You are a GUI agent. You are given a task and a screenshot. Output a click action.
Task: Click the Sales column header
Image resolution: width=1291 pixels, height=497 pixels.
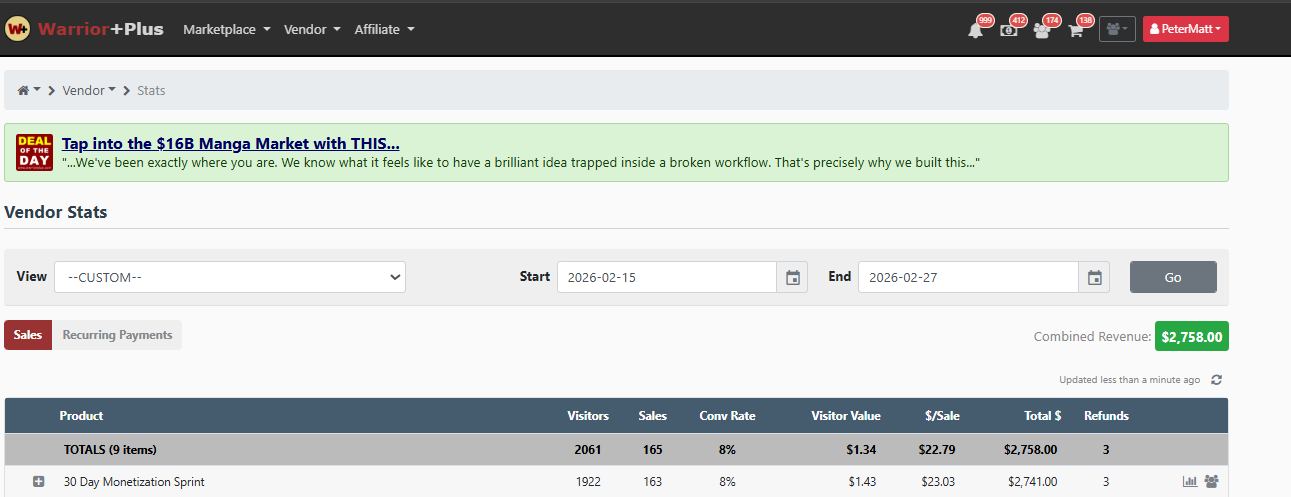click(653, 416)
